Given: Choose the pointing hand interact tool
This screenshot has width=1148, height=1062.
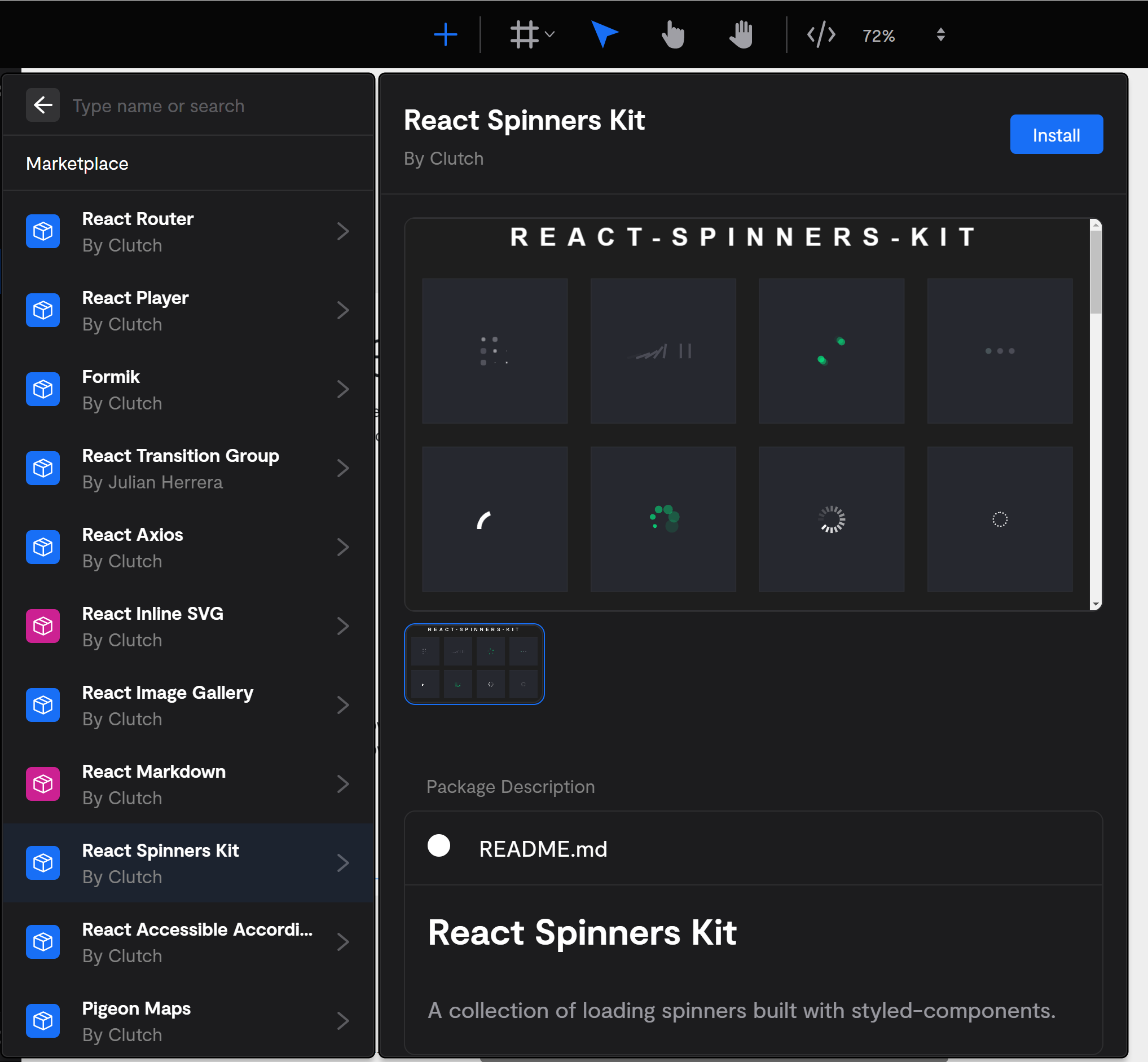Looking at the screenshot, I should point(672,35).
